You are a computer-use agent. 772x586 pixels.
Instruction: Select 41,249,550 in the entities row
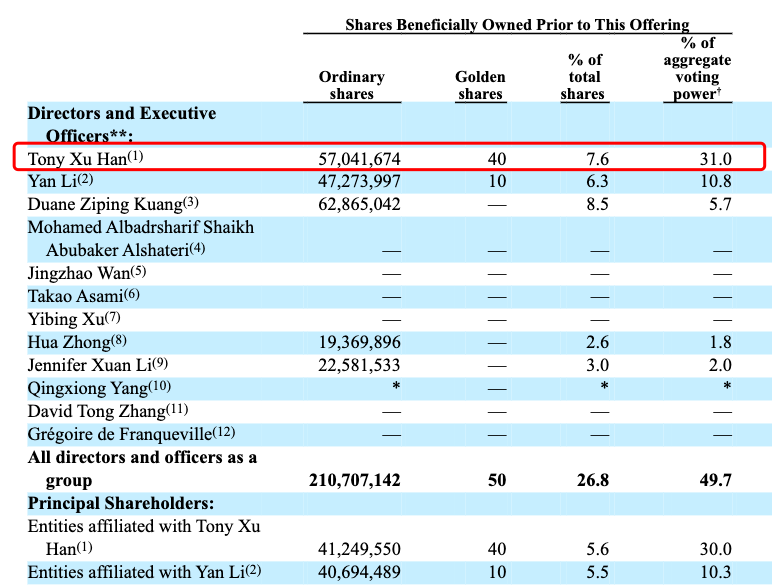point(359,549)
